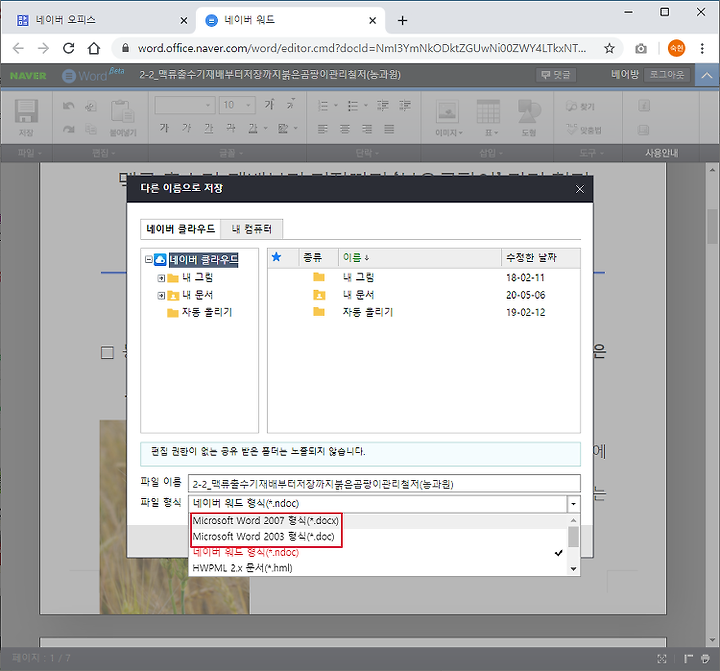Click the decrease font size icon

coord(291,105)
